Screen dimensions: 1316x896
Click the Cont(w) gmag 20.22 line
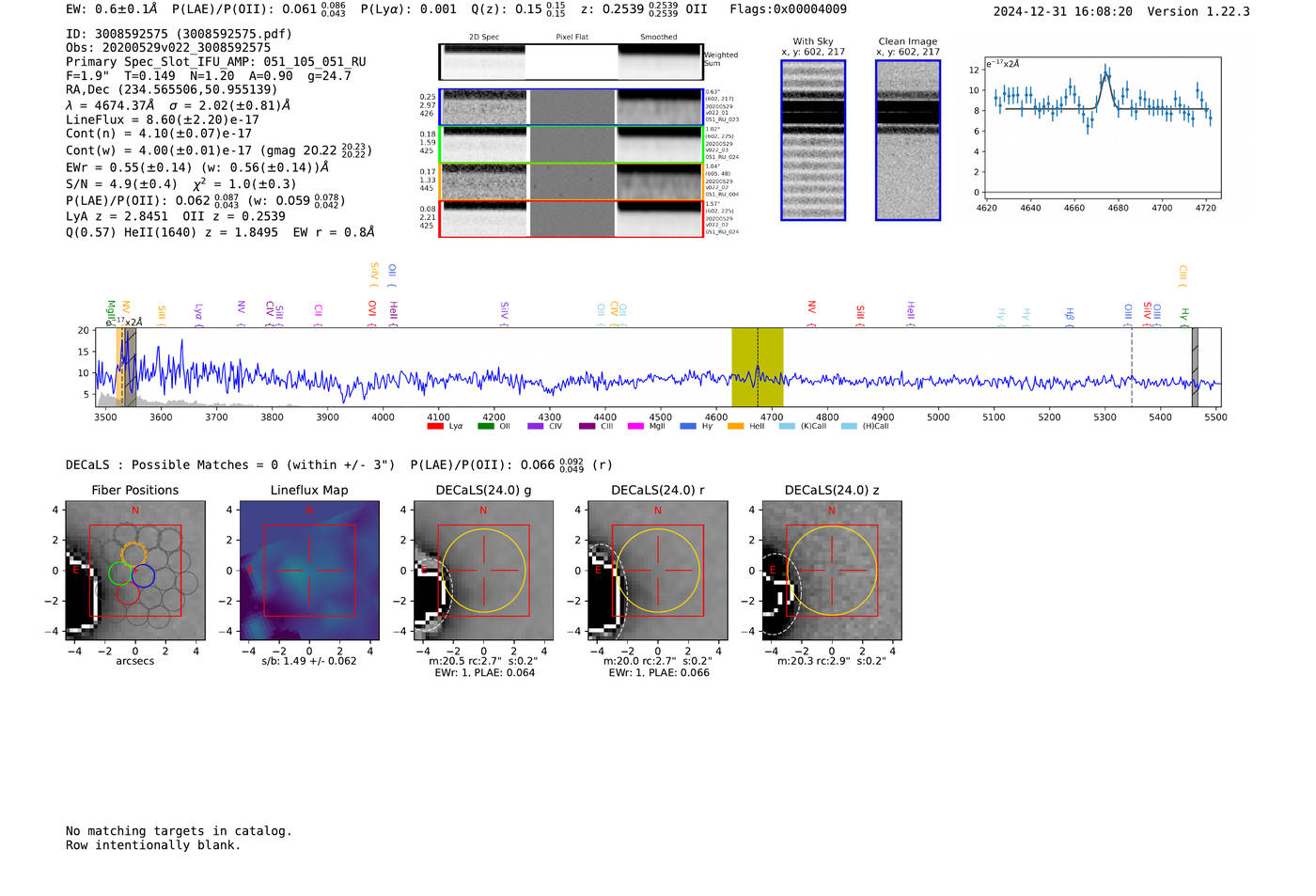[219, 149]
